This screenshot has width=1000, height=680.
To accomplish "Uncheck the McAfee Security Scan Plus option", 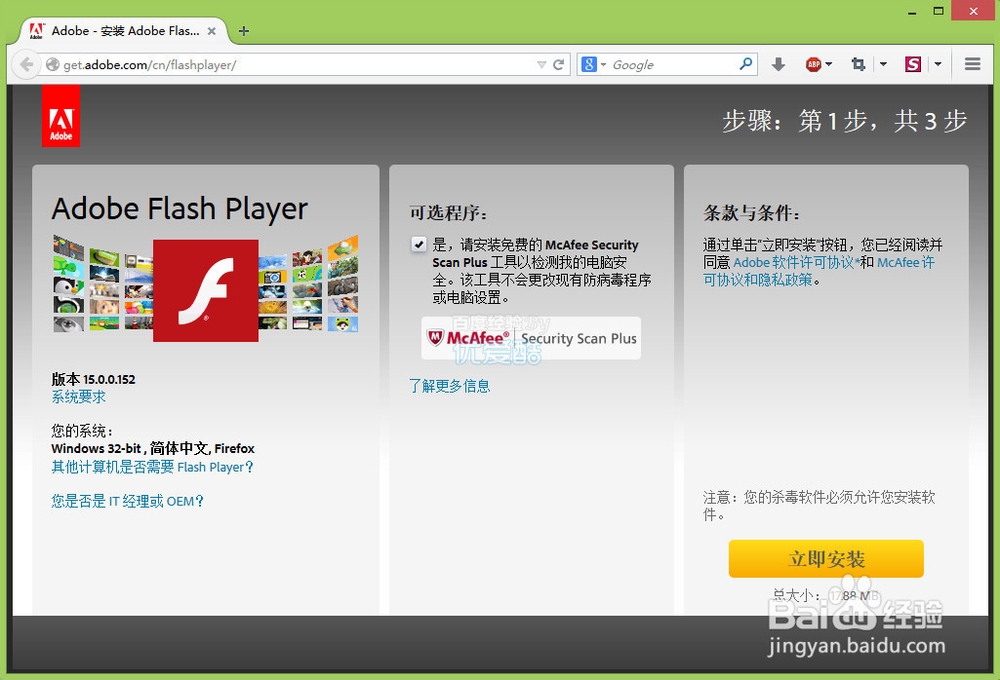I will [418, 243].
